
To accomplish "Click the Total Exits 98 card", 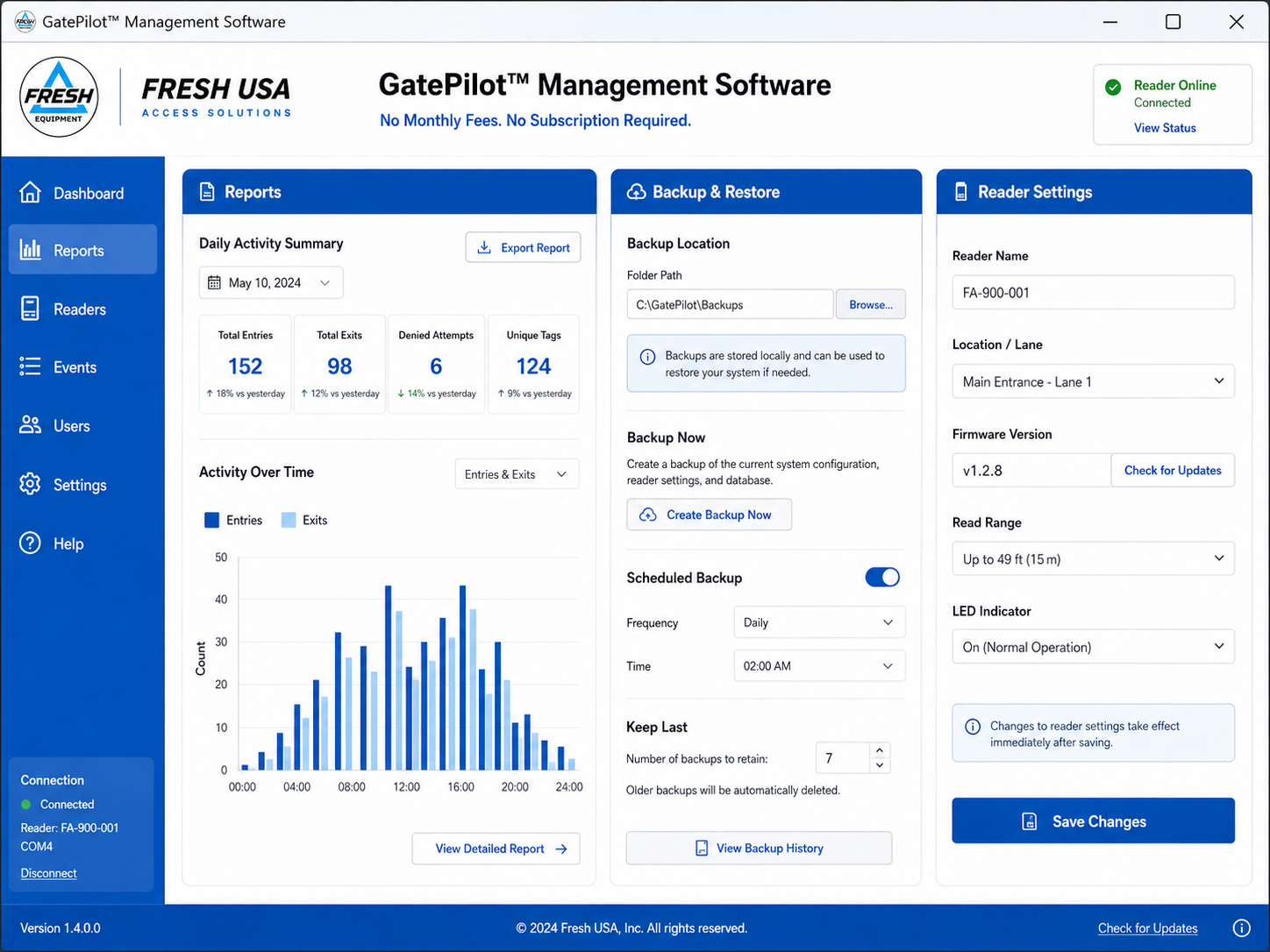I will click(x=339, y=364).
